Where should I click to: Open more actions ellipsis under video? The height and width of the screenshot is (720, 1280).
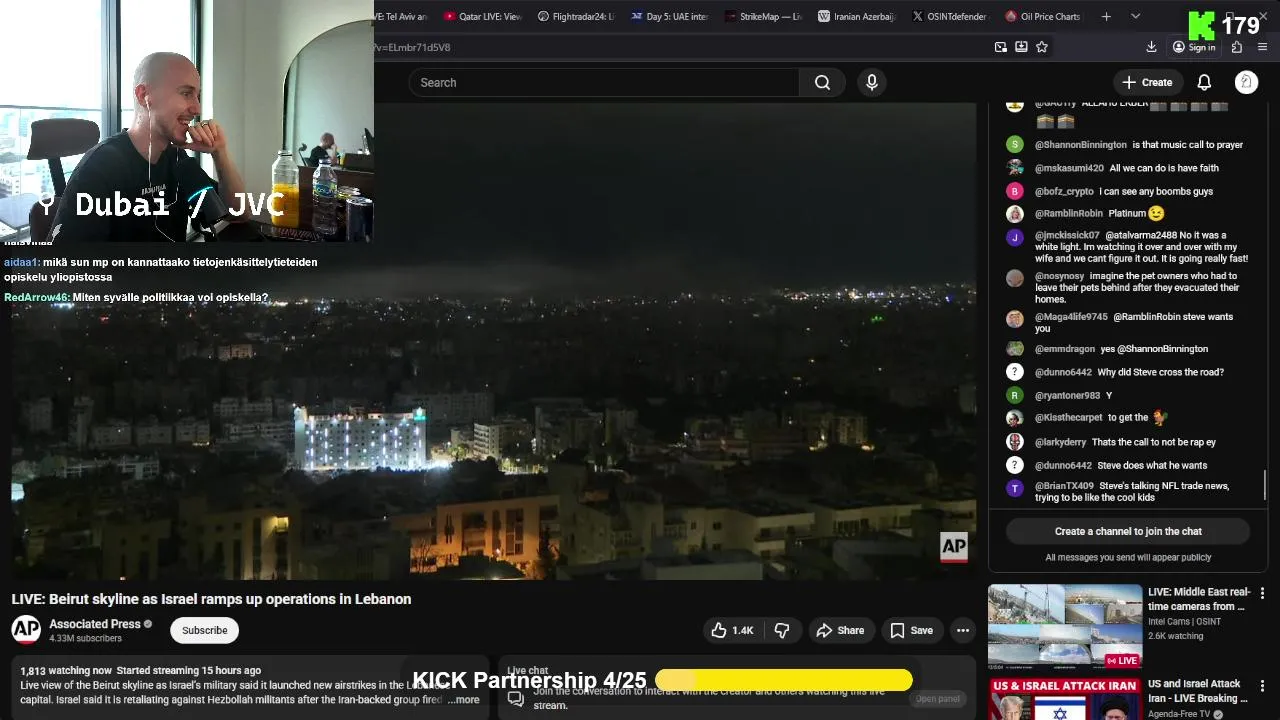(x=963, y=630)
